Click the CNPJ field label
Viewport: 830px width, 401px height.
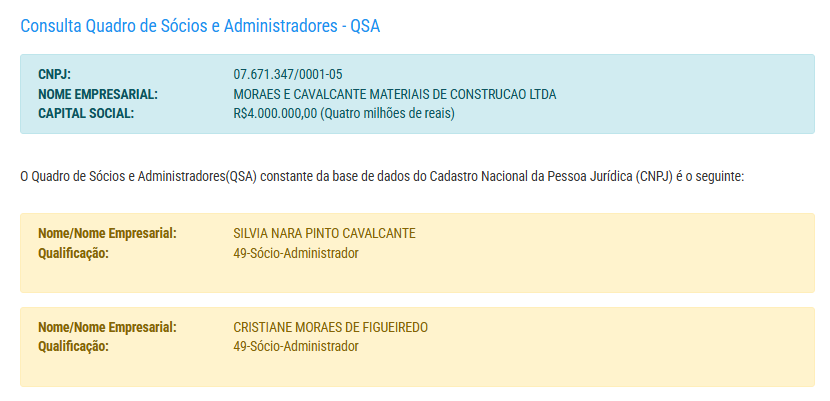[x=54, y=74]
